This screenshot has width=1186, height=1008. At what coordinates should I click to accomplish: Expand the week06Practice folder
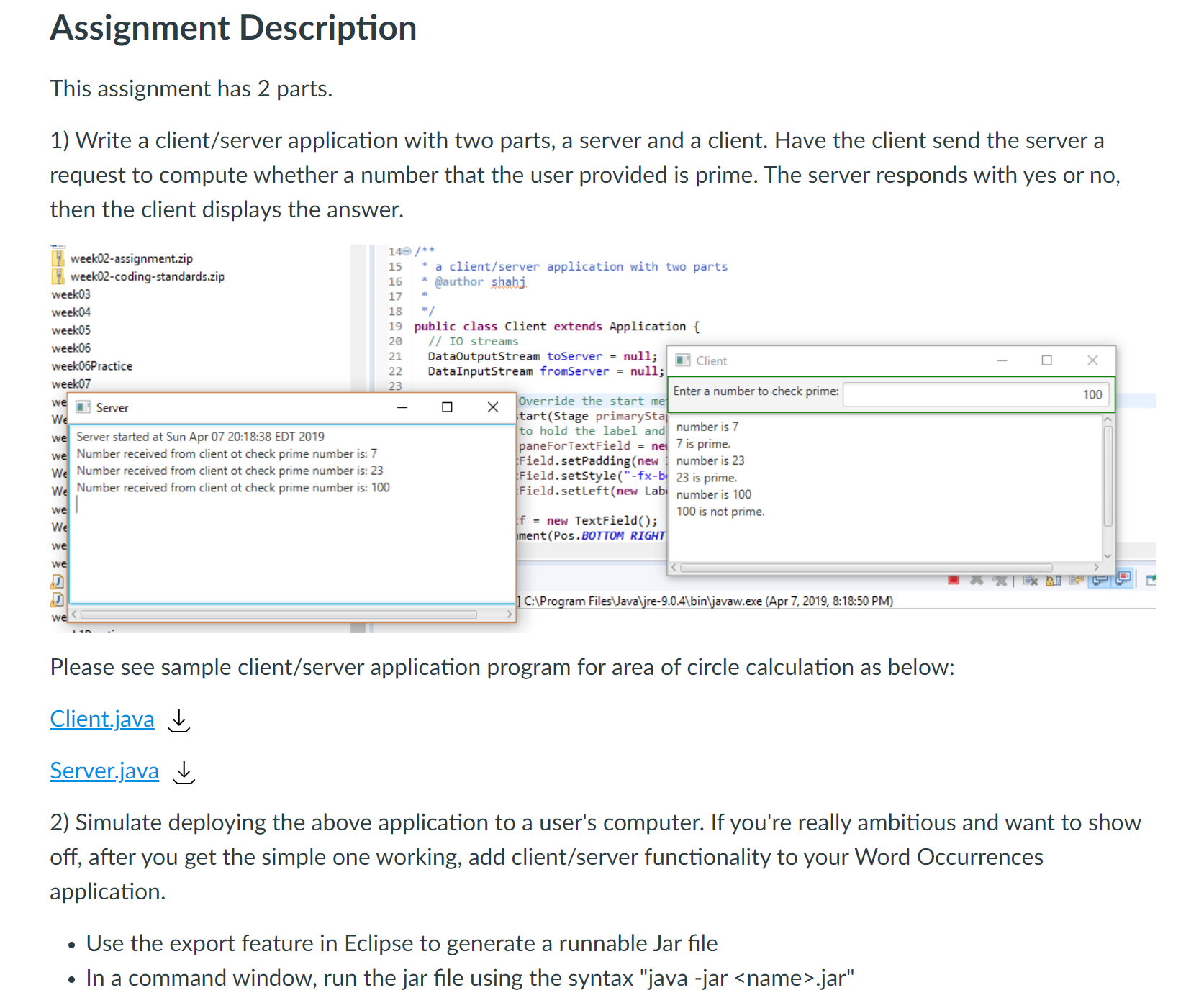(x=91, y=365)
